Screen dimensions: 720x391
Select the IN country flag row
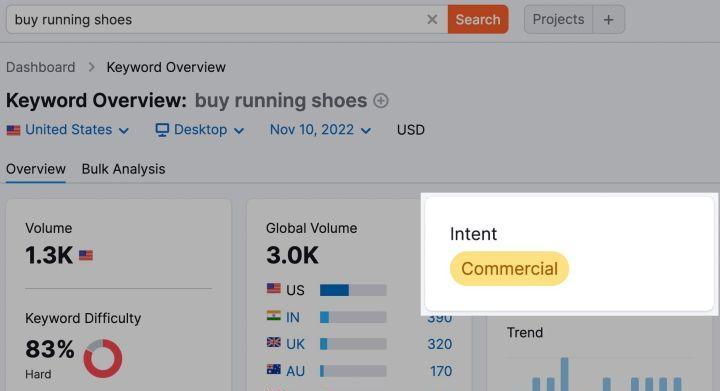click(x=359, y=317)
